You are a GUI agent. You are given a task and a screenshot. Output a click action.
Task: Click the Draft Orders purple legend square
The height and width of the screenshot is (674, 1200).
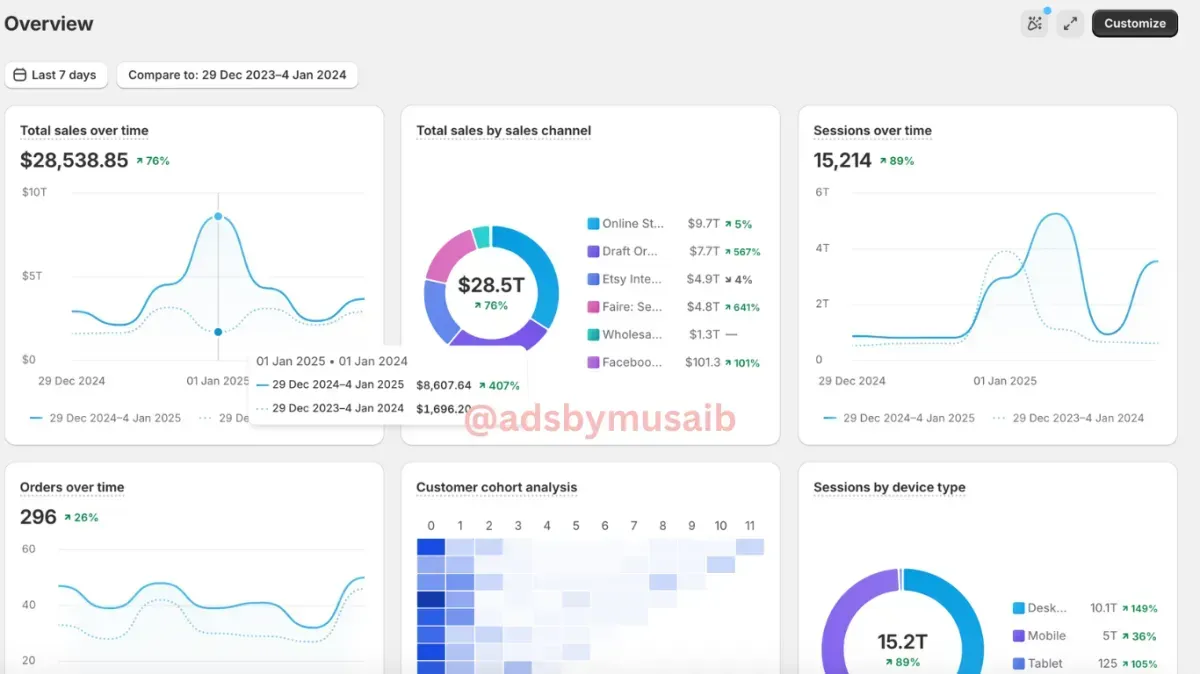(x=593, y=252)
